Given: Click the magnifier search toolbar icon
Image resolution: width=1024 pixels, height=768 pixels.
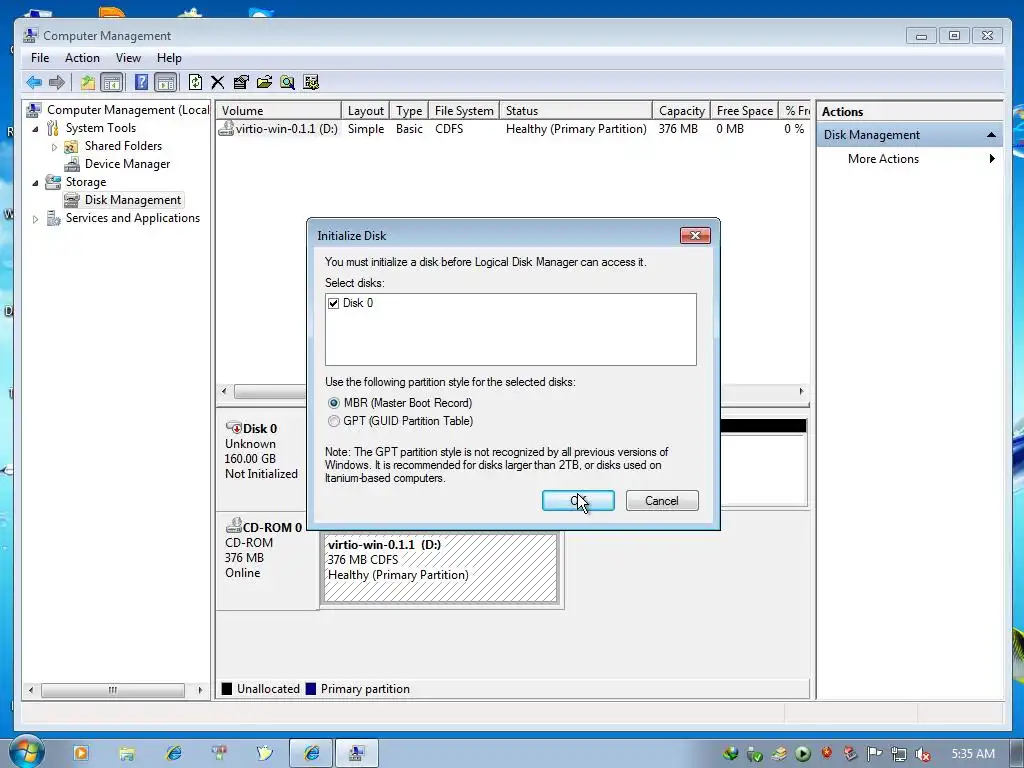Looking at the screenshot, I should click(x=287, y=82).
